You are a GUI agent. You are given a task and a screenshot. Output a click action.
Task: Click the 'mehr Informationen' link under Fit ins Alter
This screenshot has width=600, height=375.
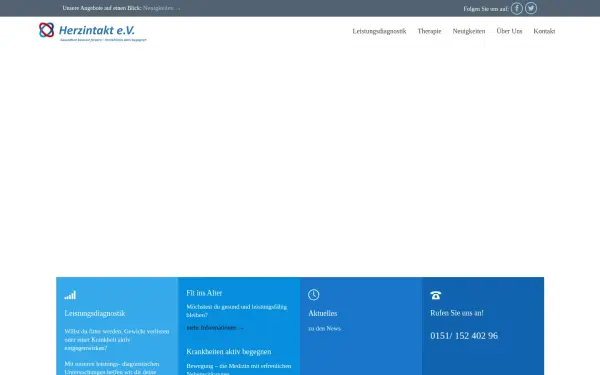pyautogui.click(x=215, y=328)
